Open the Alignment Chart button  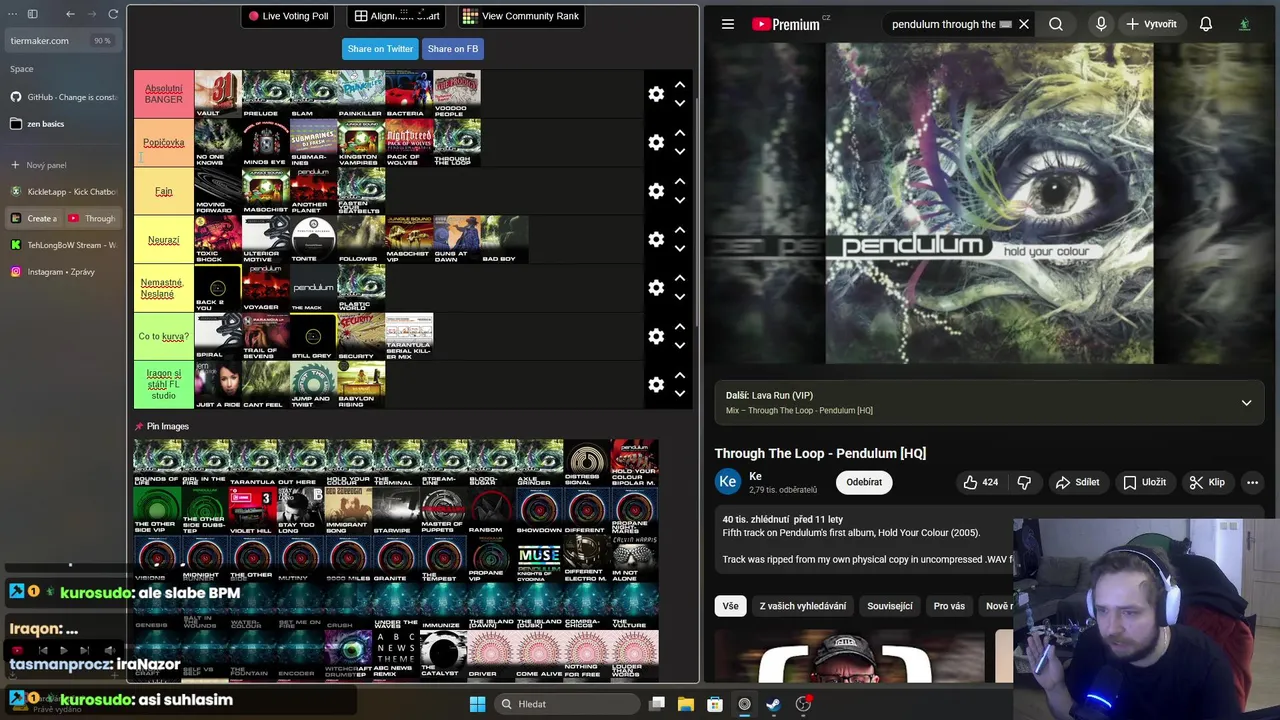(x=397, y=16)
